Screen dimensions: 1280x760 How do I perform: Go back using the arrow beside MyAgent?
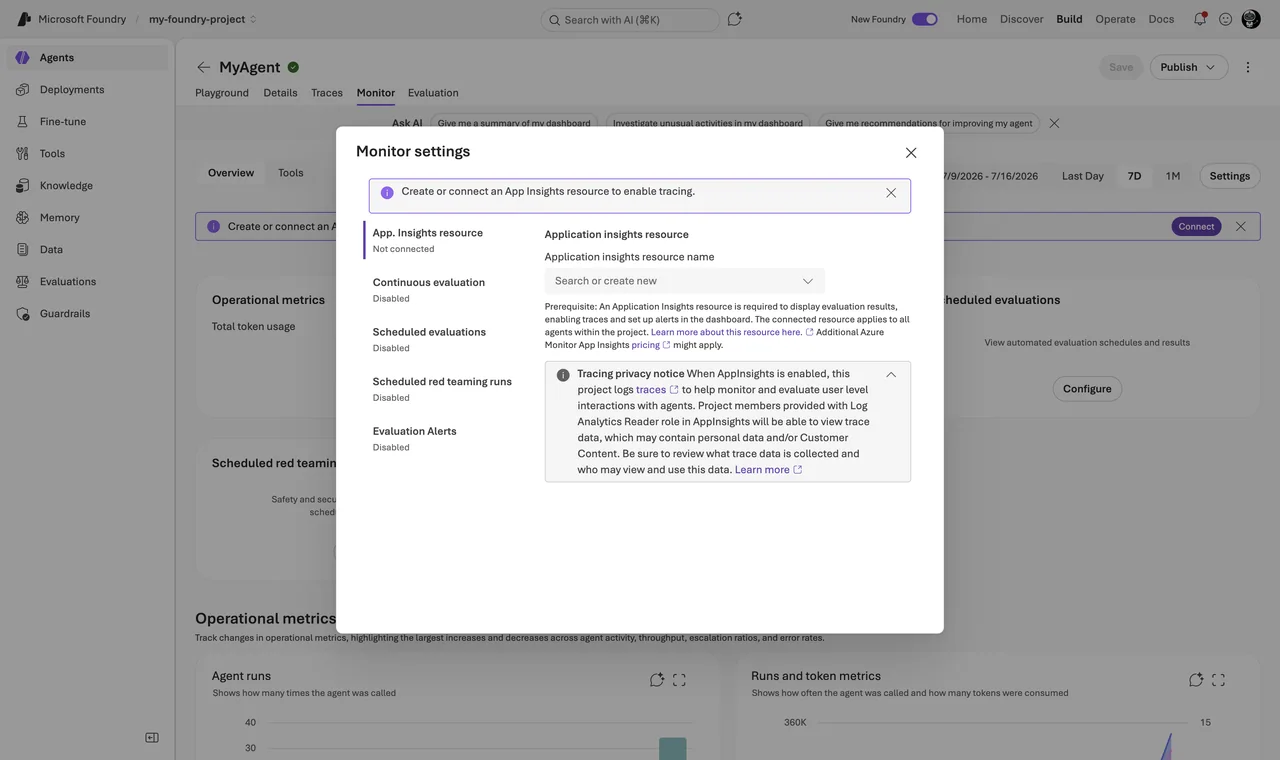tap(204, 67)
